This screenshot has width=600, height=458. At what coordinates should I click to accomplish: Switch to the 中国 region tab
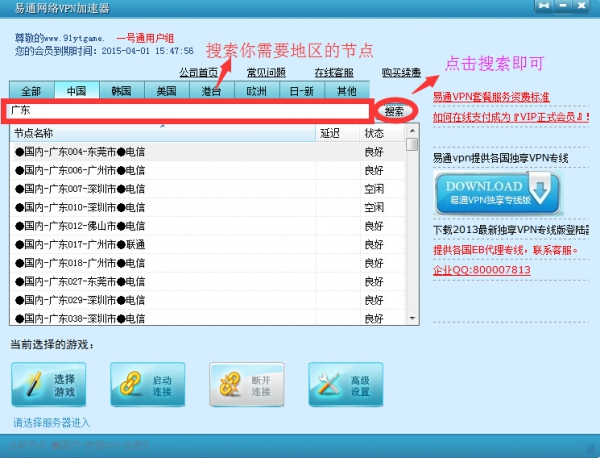tap(77, 91)
